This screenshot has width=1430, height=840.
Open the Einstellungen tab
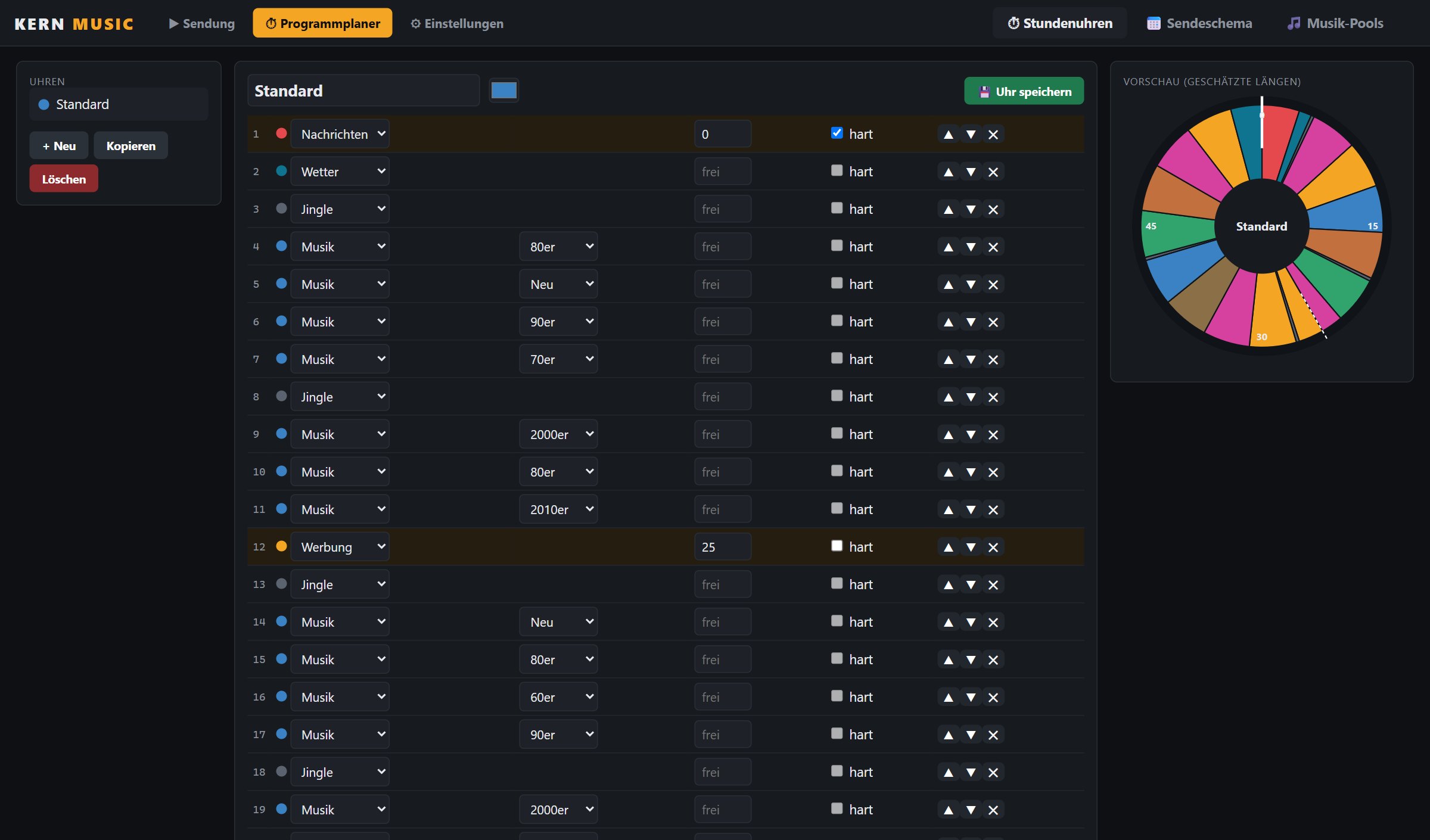pyautogui.click(x=457, y=23)
